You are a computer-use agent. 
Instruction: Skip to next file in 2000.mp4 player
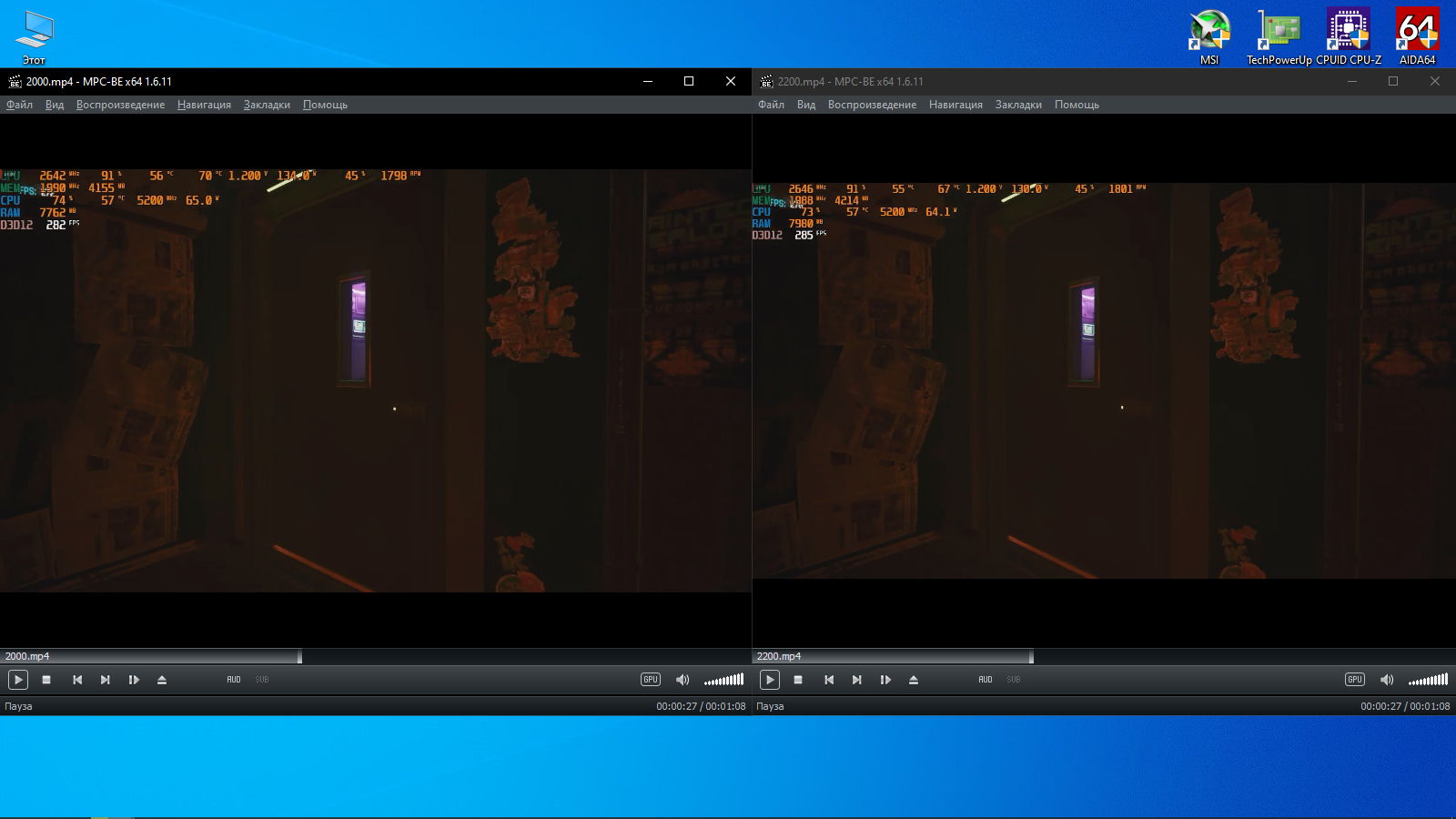coord(106,680)
